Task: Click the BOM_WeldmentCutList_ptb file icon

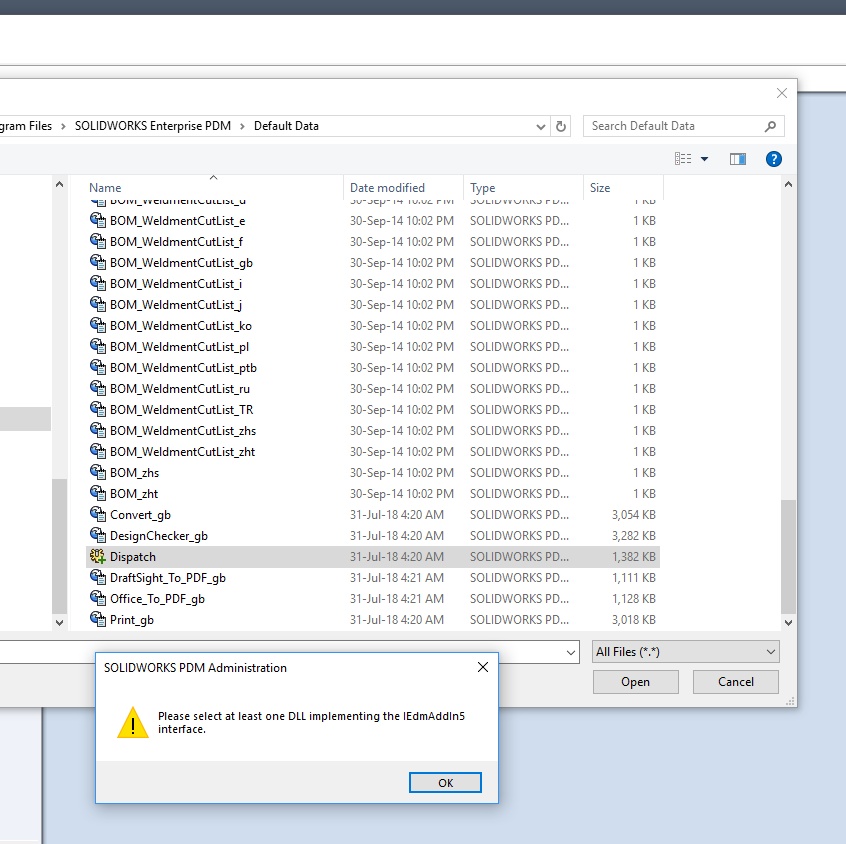Action: [x=98, y=367]
